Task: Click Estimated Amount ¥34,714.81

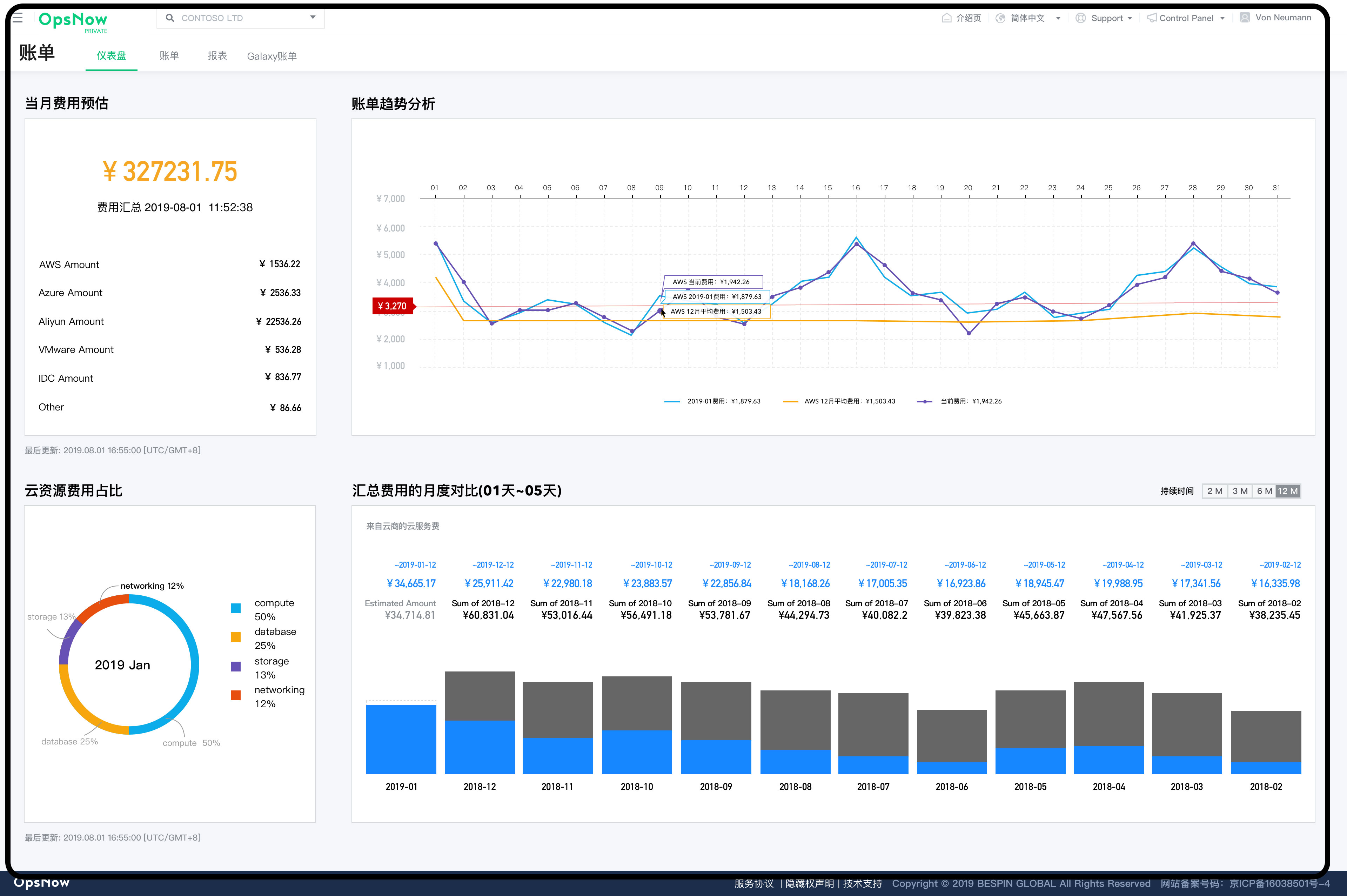Action: click(x=401, y=609)
